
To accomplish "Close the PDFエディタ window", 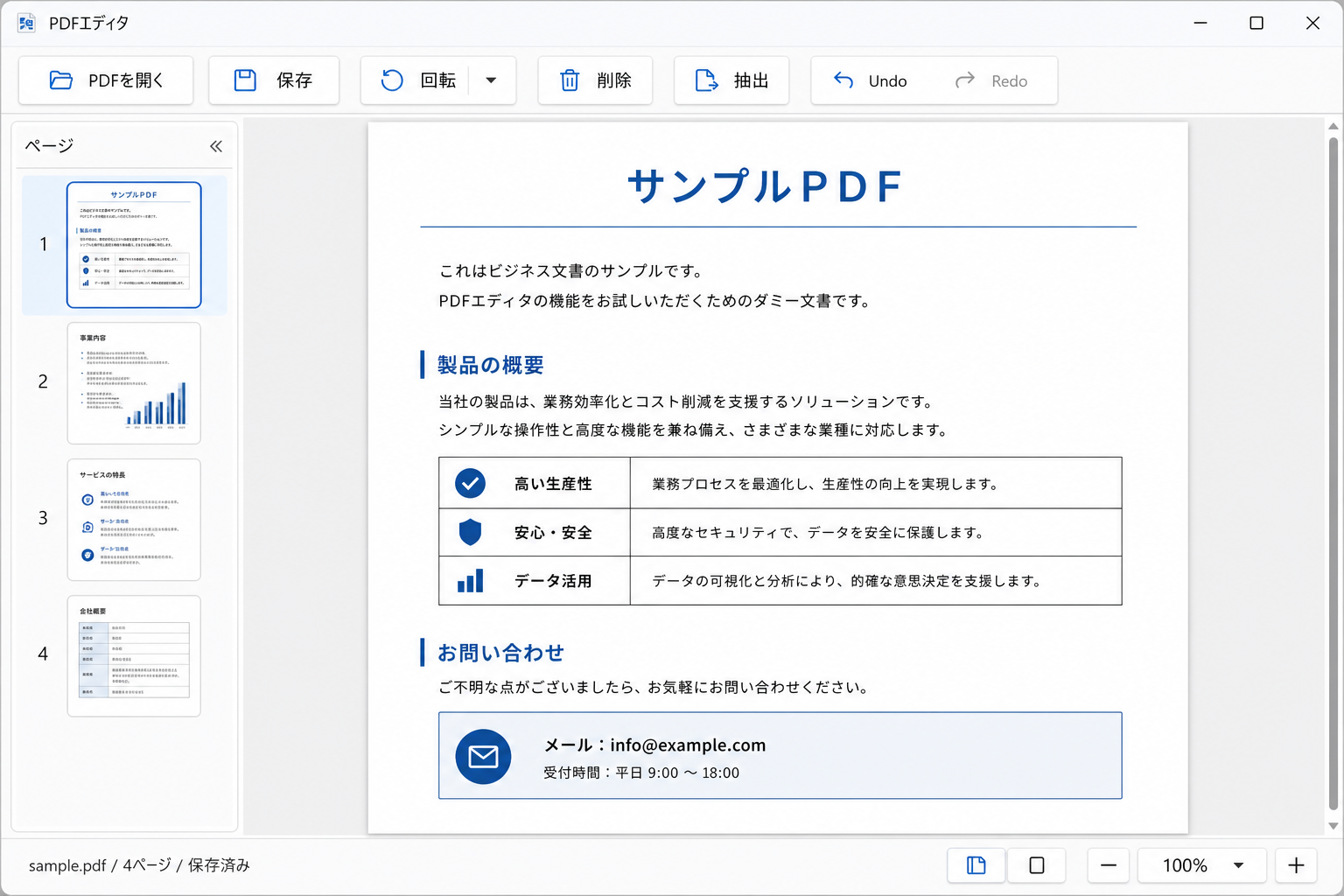I will tap(1312, 23).
